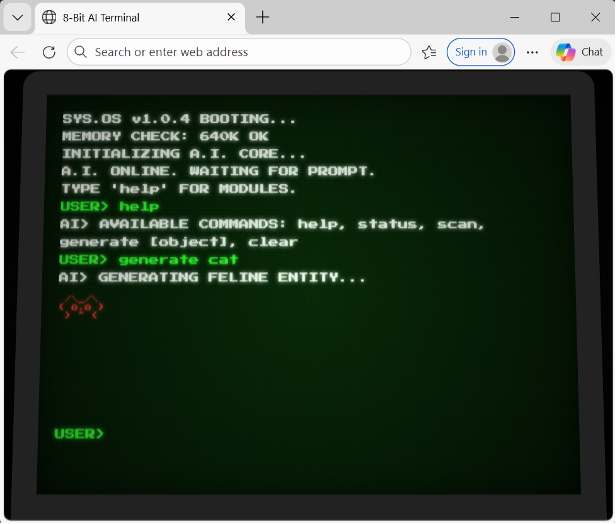Minimize the browser window

515,17
